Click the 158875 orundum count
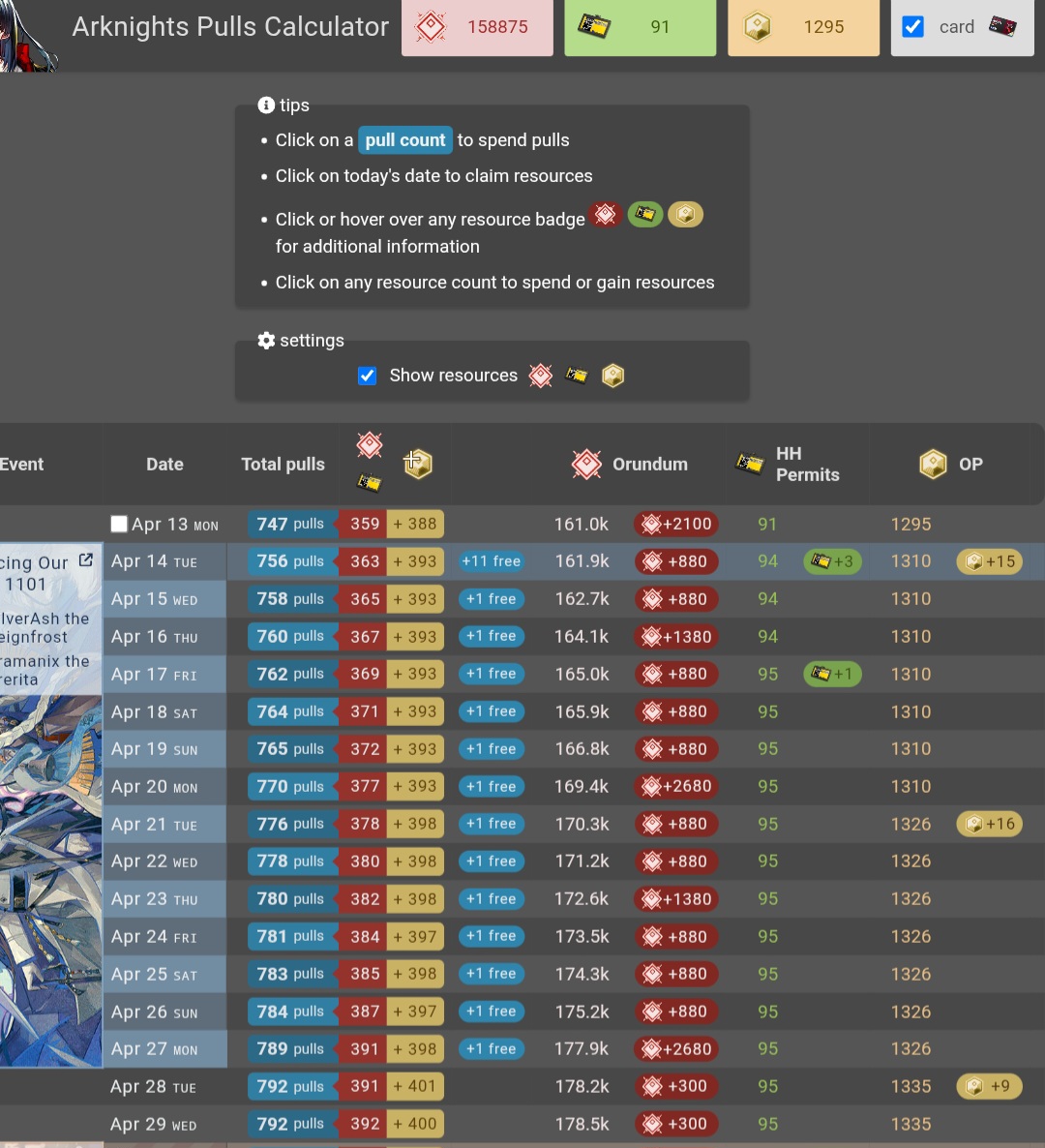The width and height of the screenshot is (1045, 1148). 497,27
